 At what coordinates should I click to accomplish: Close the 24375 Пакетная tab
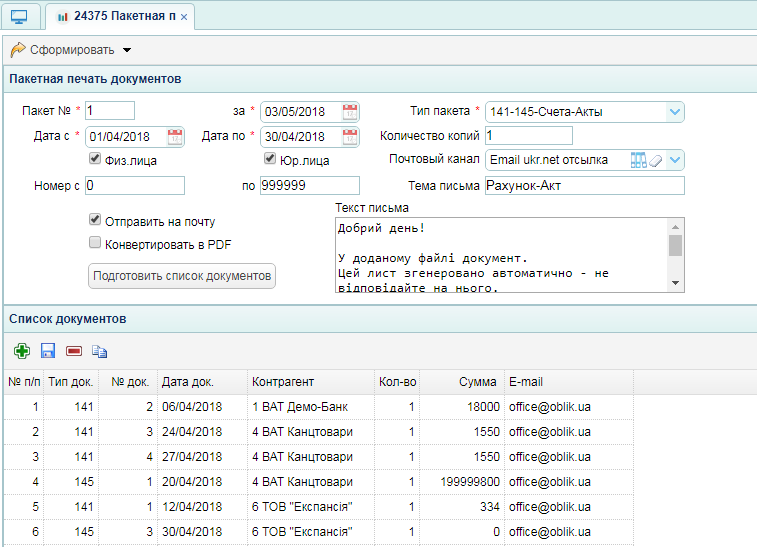tap(184, 17)
